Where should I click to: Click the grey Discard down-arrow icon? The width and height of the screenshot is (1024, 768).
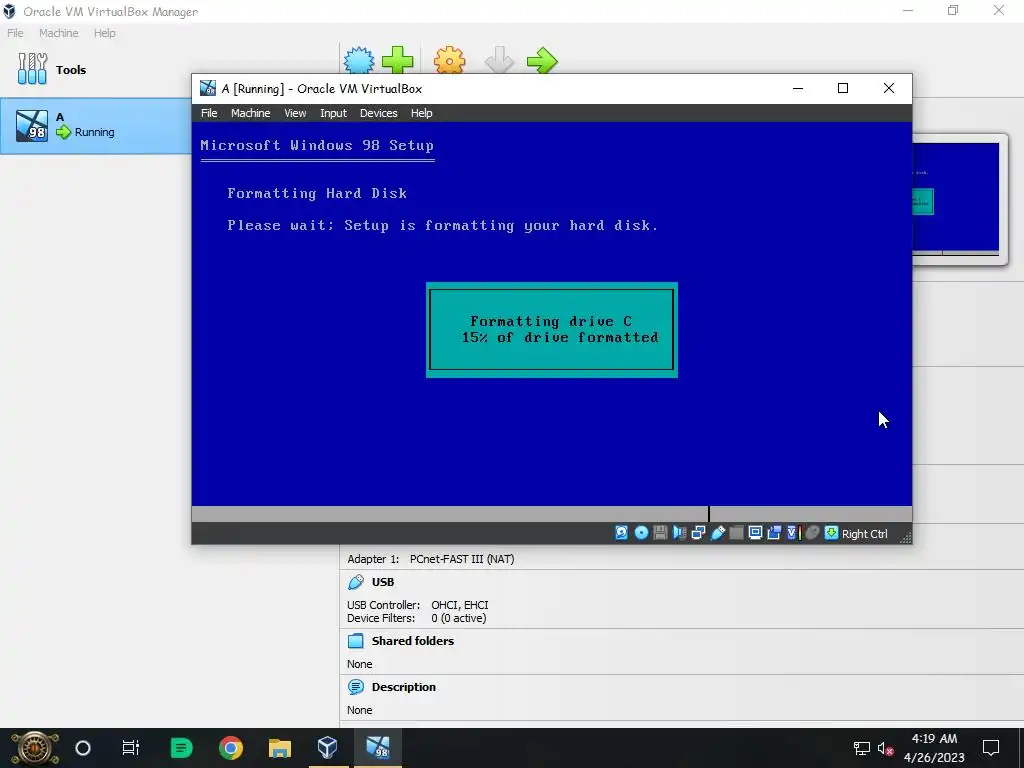pos(500,60)
